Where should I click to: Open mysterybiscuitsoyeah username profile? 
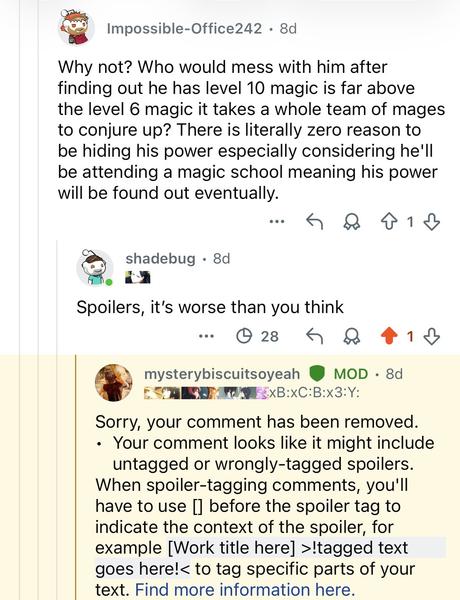(x=222, y=374)
